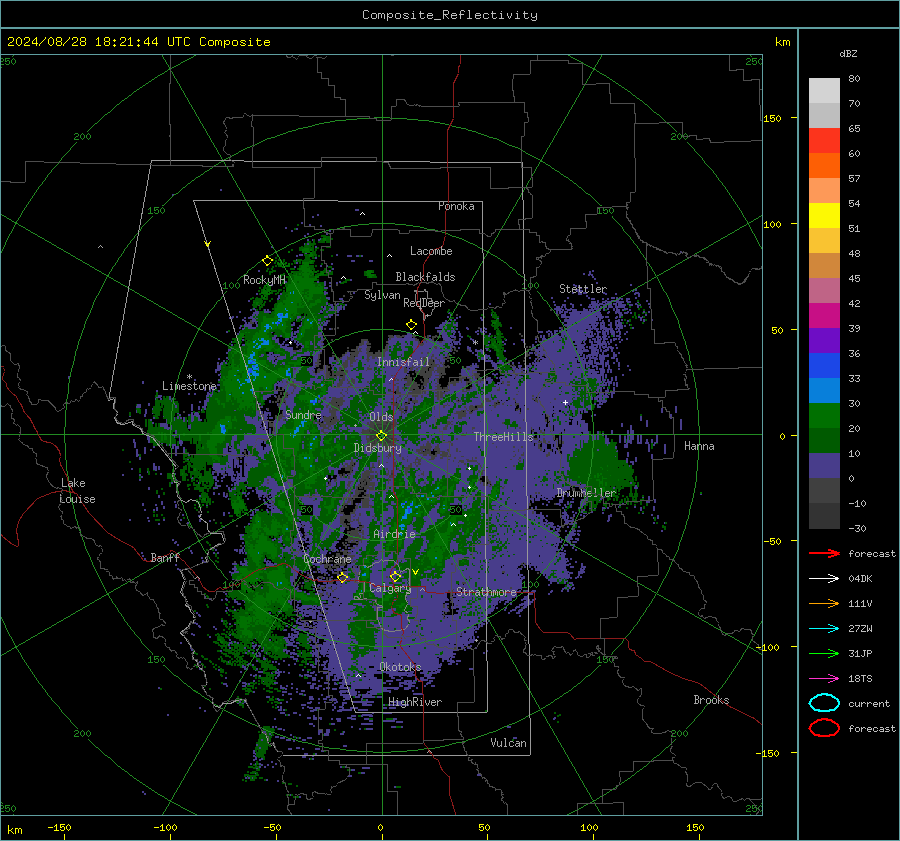
Task: Click the Olds city label
Action: [381, 417]
